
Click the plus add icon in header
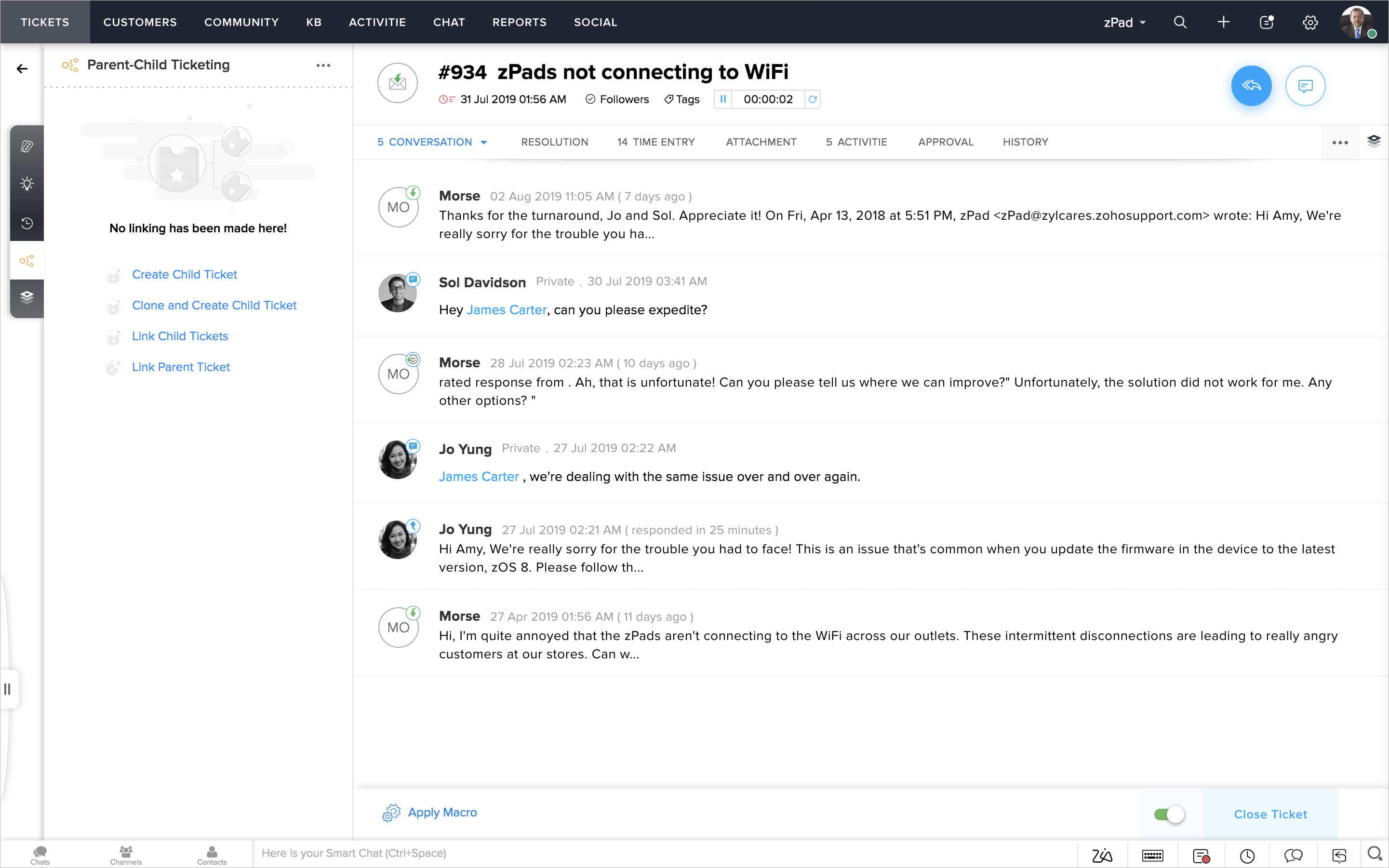click(1223, 22)
